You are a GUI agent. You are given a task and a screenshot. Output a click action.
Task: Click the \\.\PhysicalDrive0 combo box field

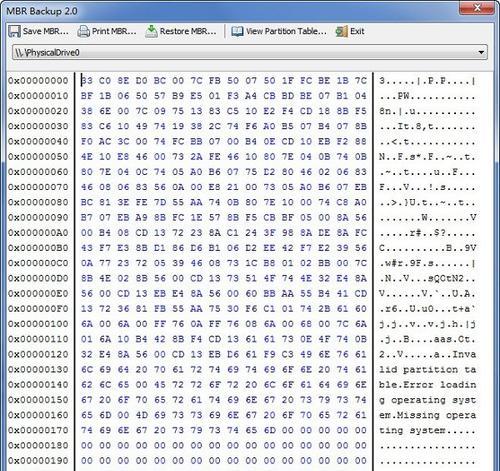(x=250, y=52)
